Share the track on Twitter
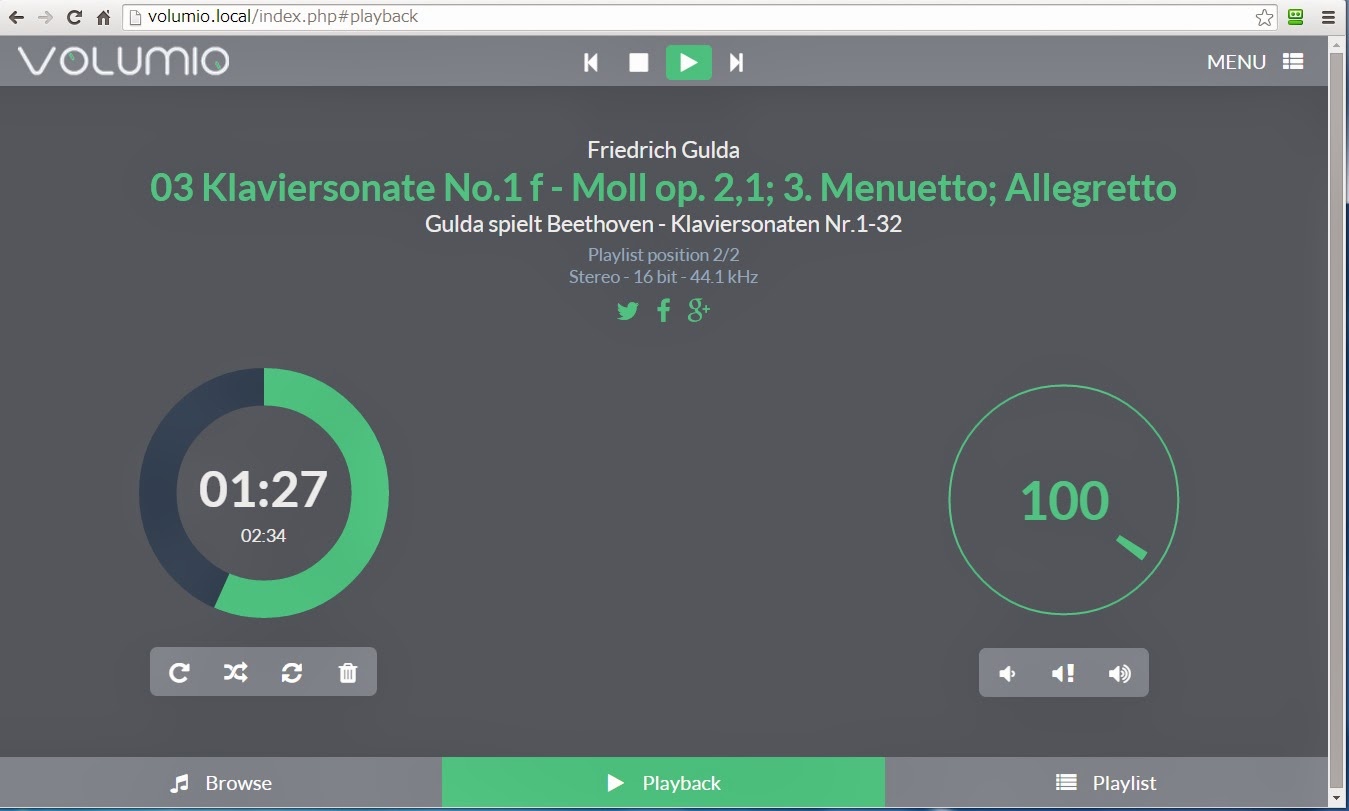 click(627, 311)
